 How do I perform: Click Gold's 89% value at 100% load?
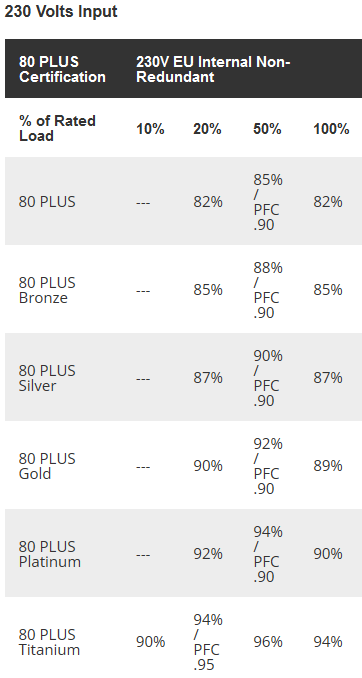[x=328, y=466]
